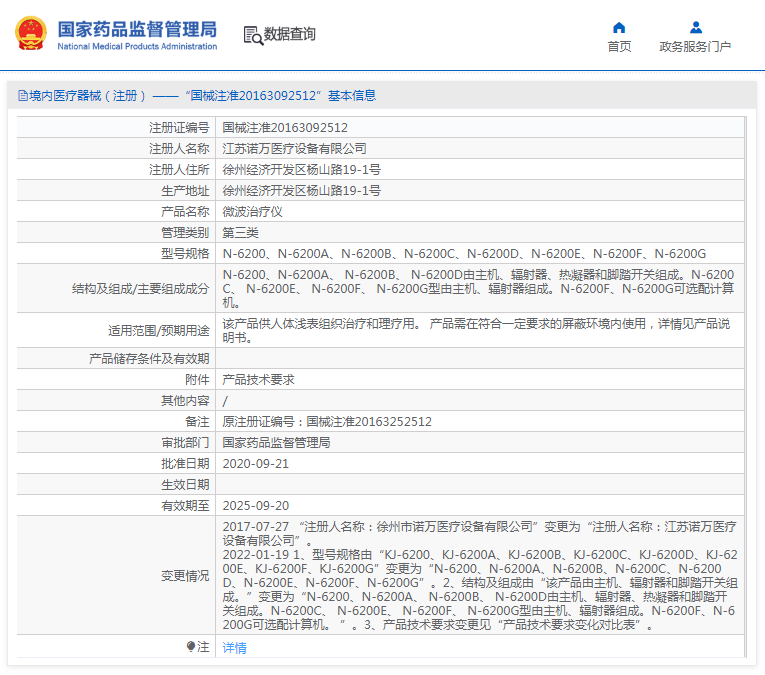This screenshot has height=675, width=765.
Task: Click the 批准日期 row label
Action: click(x=185, y=463)
